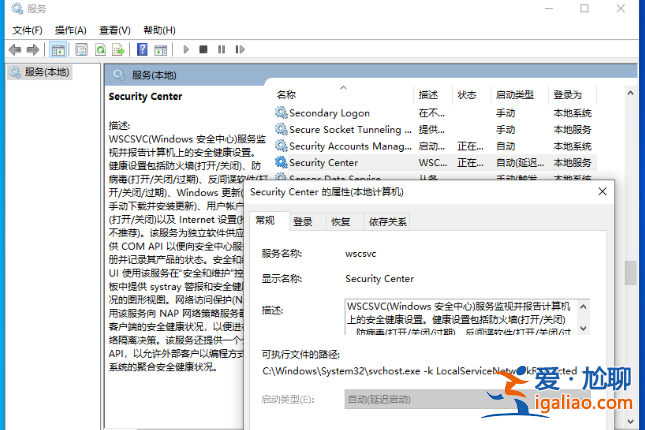Viewport: 645px width, 430px height.
Task: Click the Refresh toolbar icon
Action: [x=100, y=50]
